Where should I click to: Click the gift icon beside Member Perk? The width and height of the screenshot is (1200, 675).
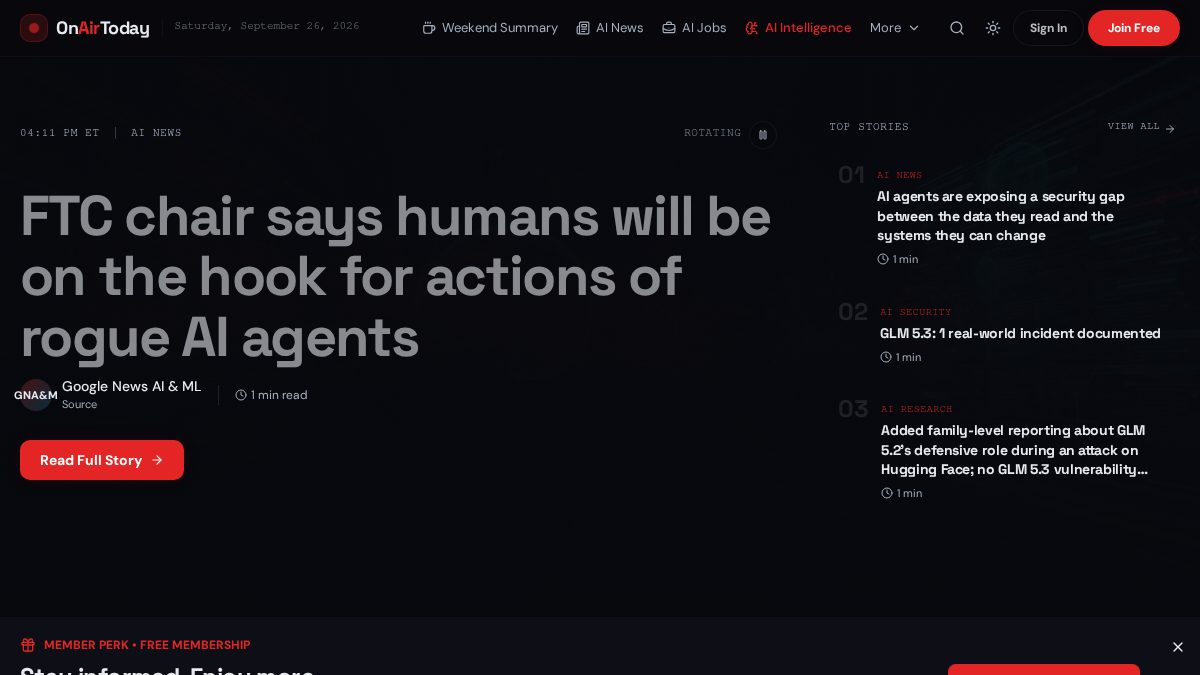pos(28,645)
